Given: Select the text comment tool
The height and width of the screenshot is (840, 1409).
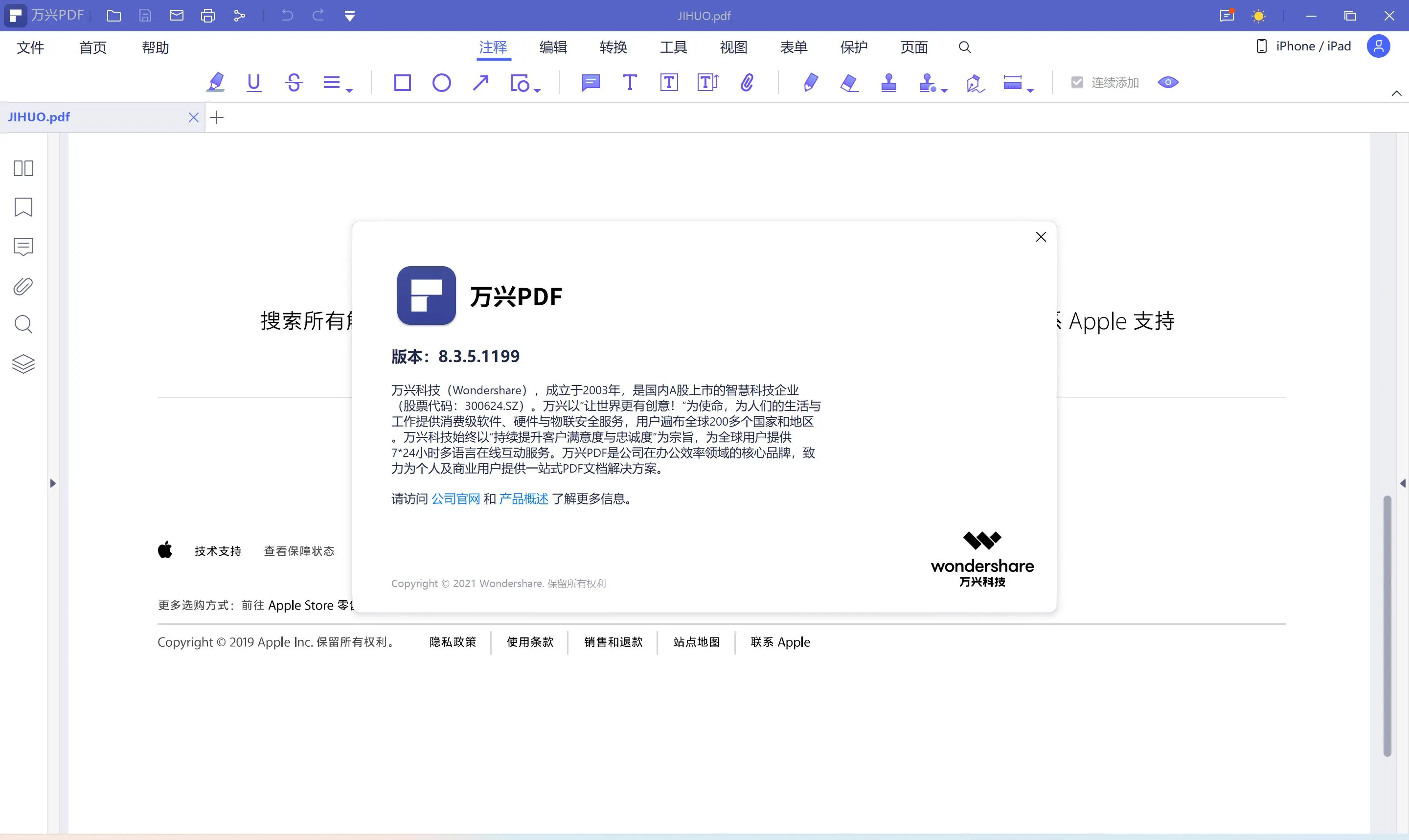Looking at the screenshot, I should click(x=630, y=83).
